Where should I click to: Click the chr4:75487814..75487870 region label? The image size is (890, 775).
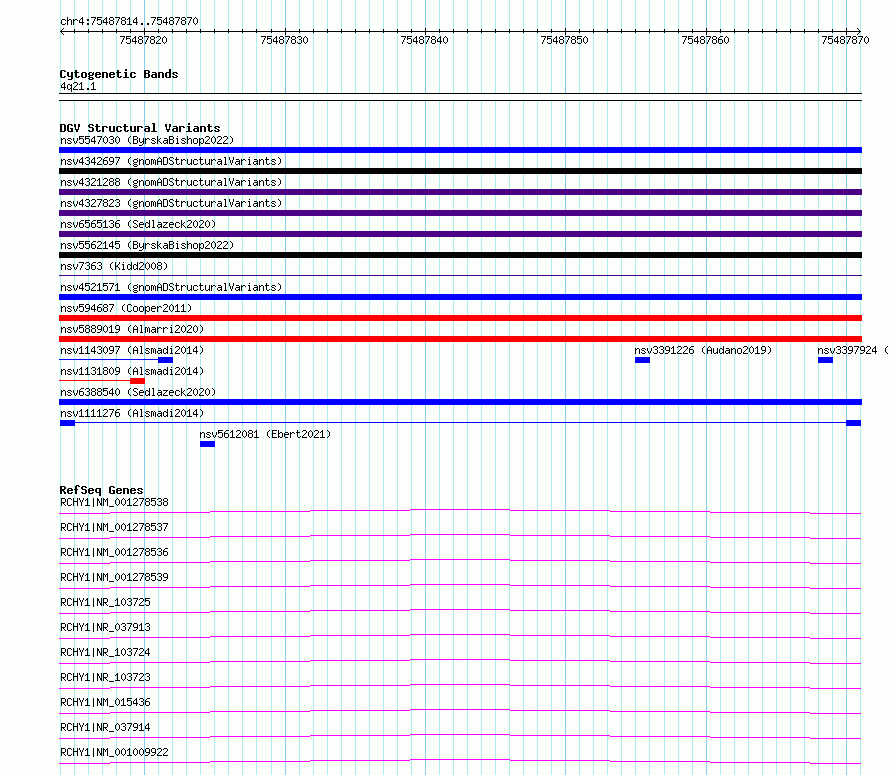[x=129, y=21]
